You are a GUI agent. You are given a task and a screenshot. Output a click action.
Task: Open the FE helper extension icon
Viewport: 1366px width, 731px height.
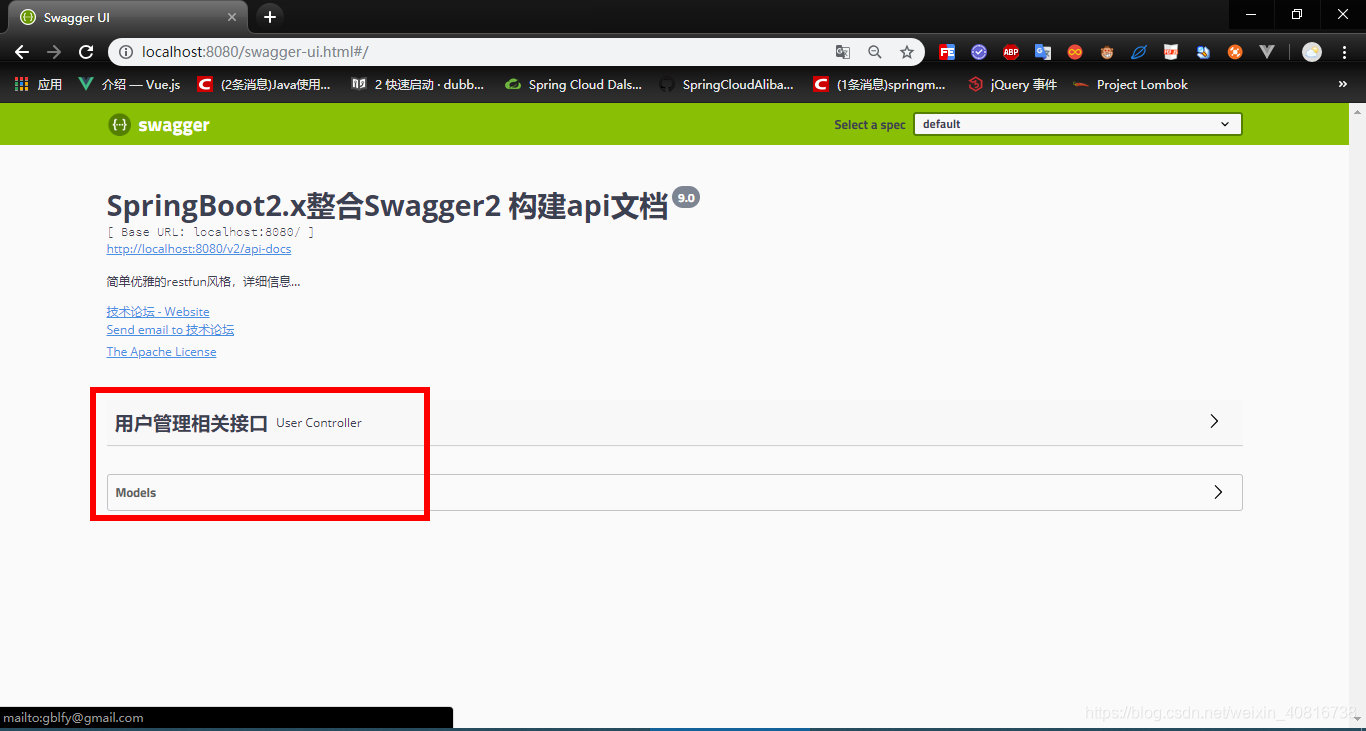947,52
